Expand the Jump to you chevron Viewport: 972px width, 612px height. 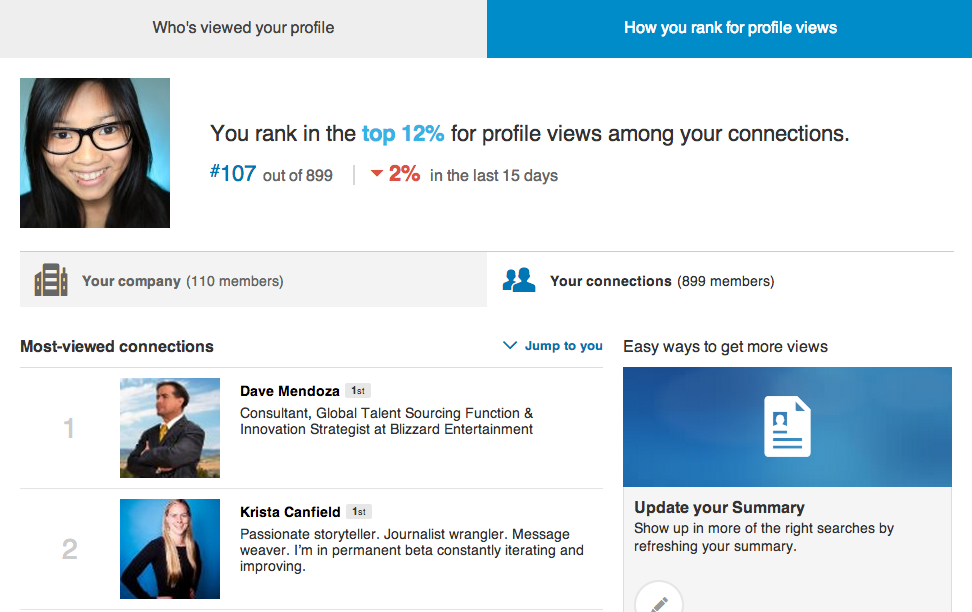(509, 345)
